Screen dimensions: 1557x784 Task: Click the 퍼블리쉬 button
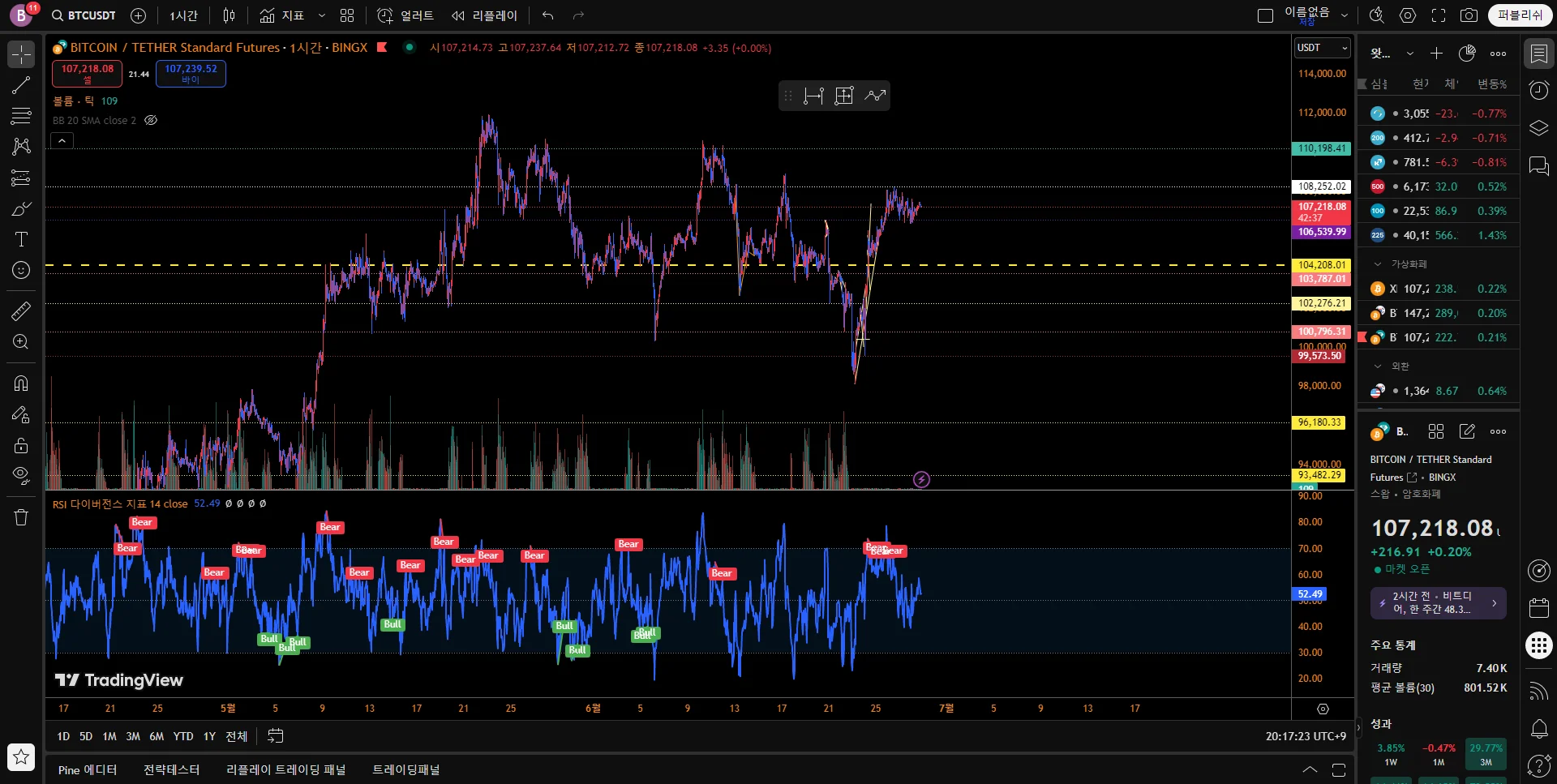coord(1520,15)
